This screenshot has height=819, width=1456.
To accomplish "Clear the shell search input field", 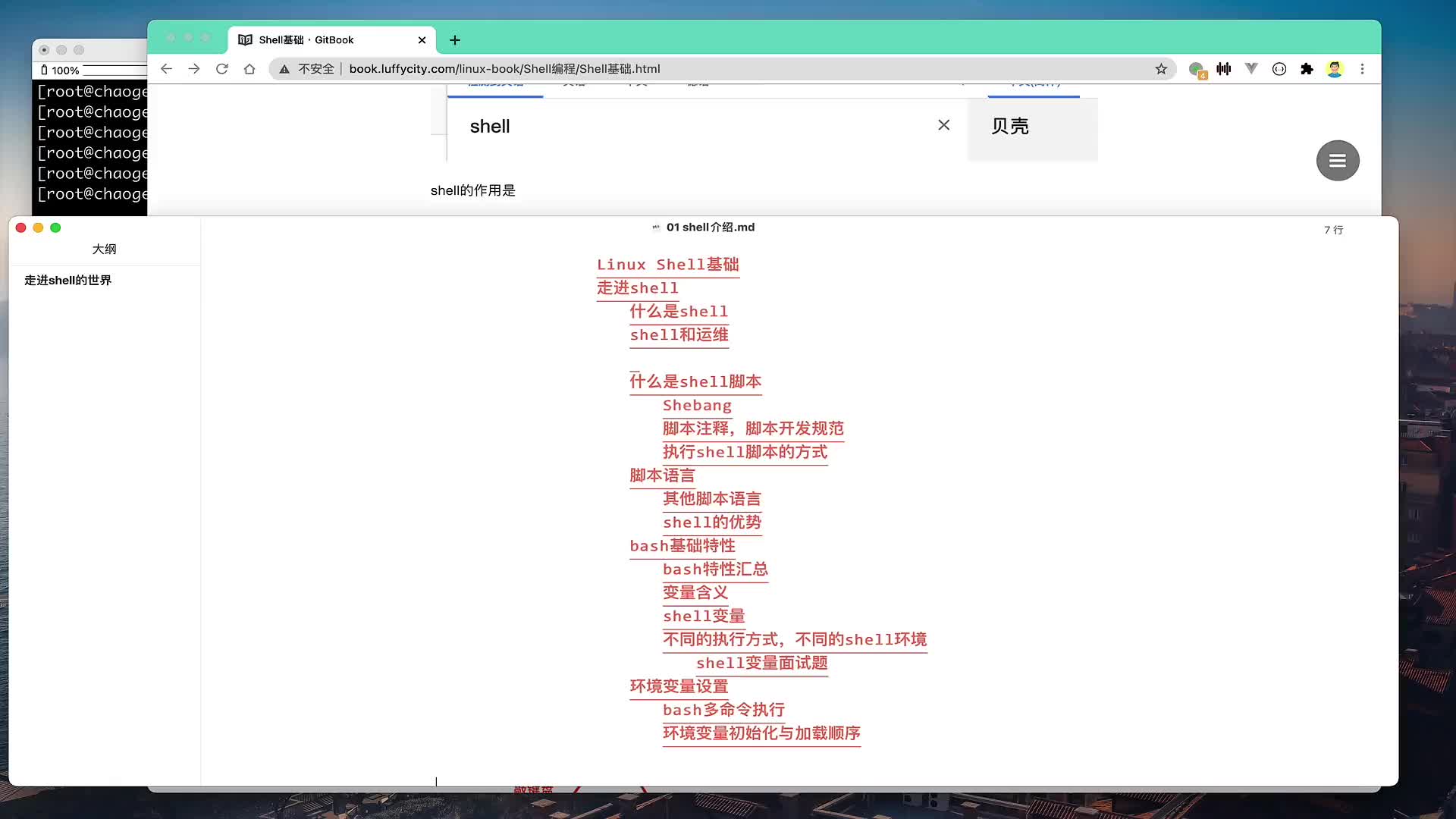I will [943, 125].
